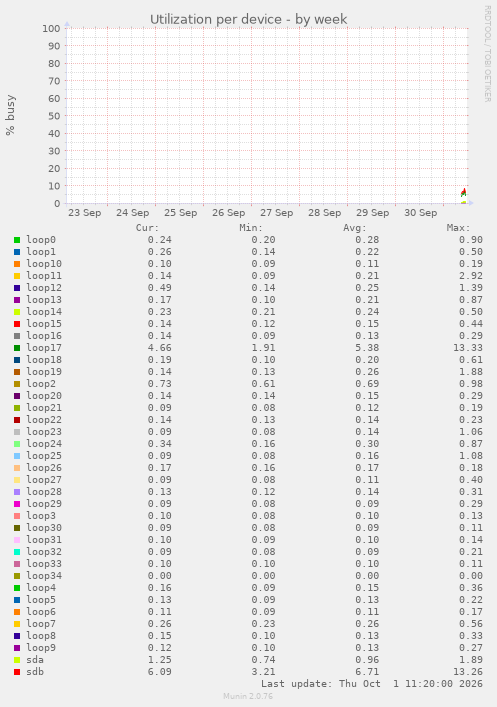Click loop2's Min value 0.61

[x=263, y=384]
